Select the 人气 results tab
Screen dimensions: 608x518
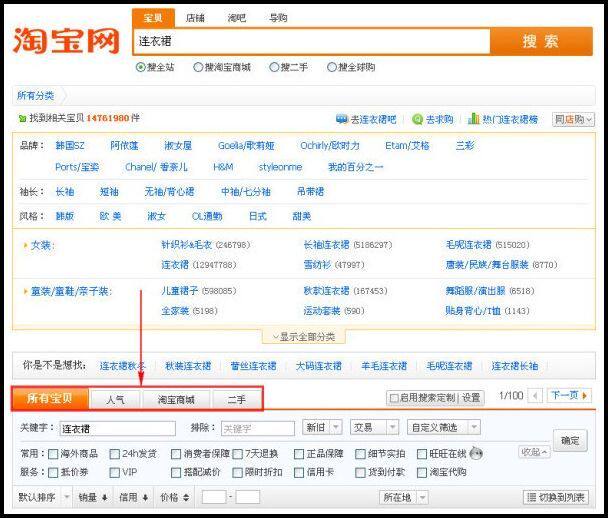coord(115,399)
